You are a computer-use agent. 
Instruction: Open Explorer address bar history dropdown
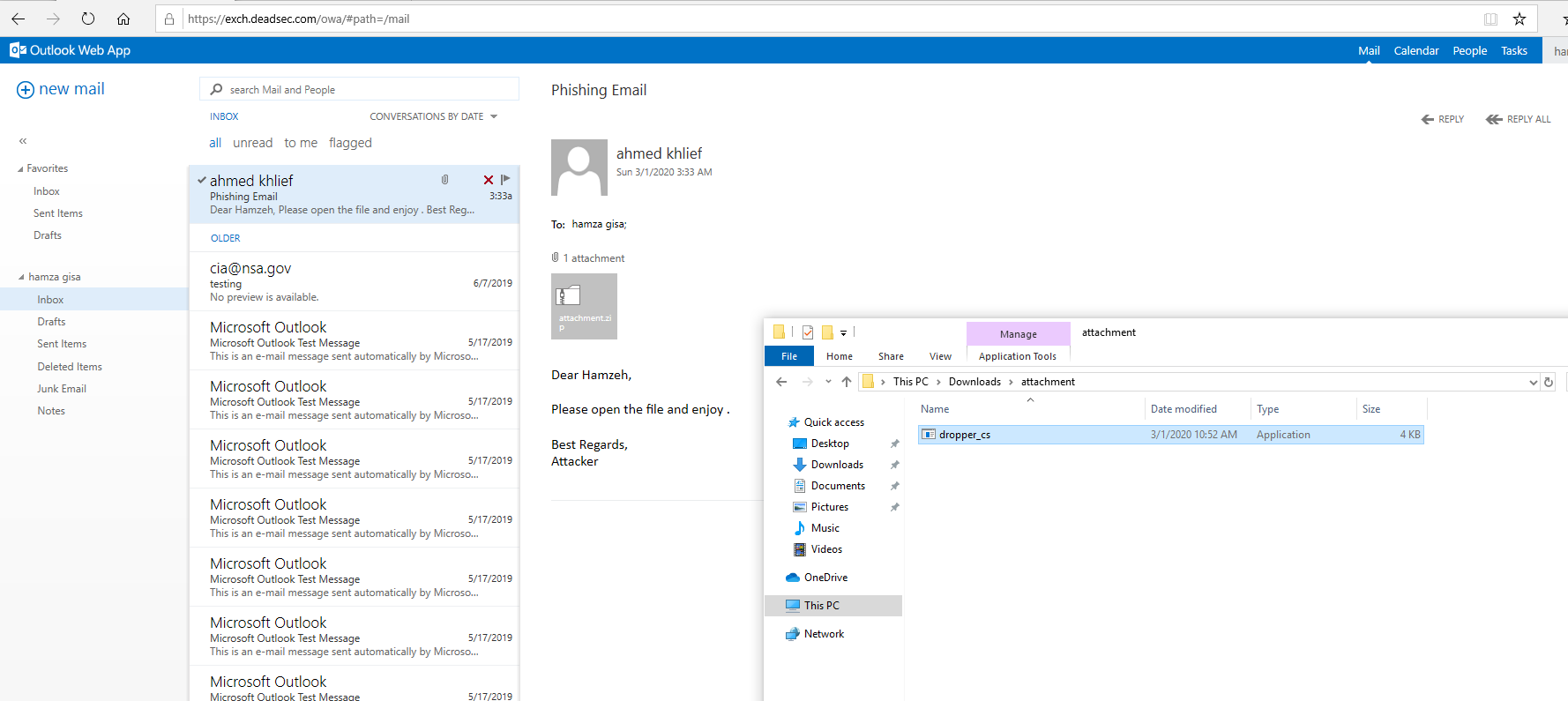coord(1534,382)
